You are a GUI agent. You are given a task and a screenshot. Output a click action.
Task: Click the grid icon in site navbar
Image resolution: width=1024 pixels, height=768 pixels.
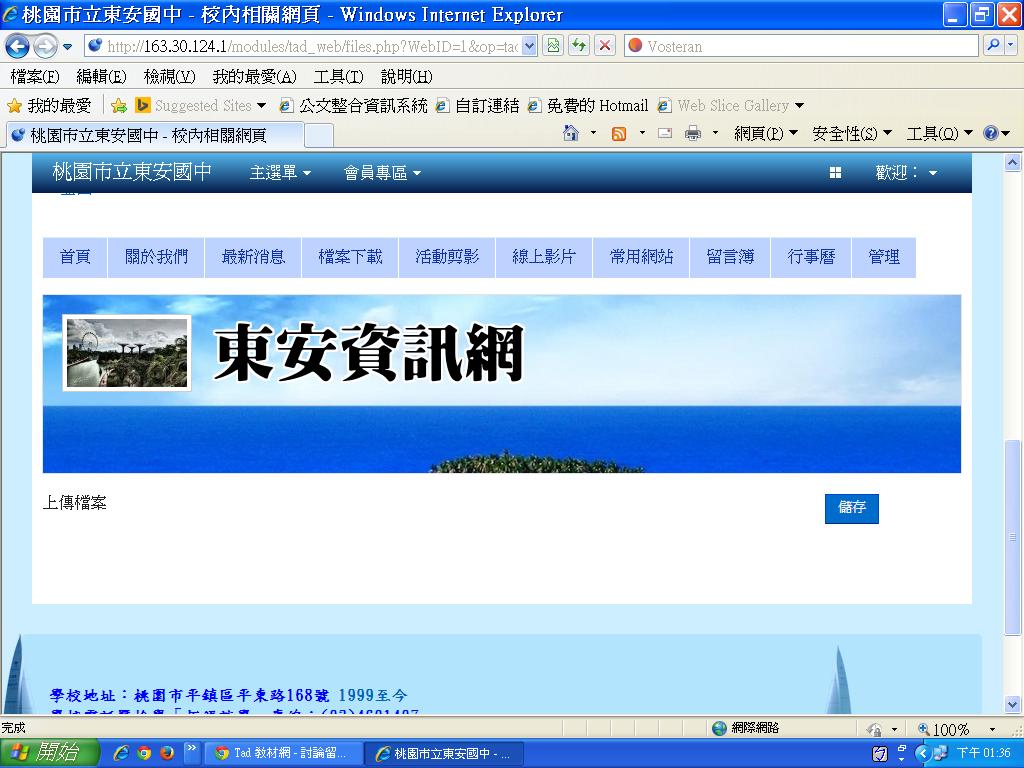[x=835, y=173]
